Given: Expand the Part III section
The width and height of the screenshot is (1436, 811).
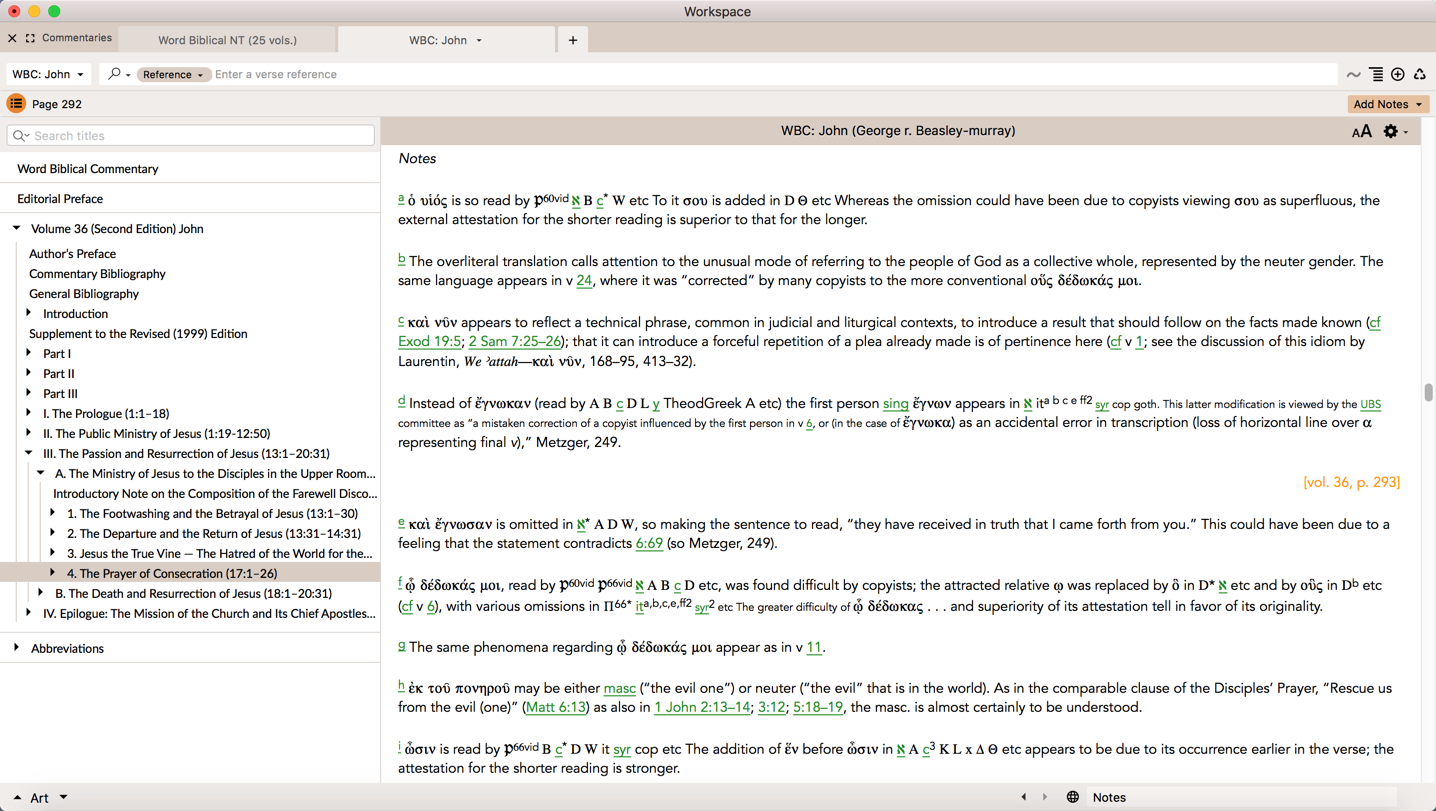Looking at the screenshot, I should tap(29, 393).
